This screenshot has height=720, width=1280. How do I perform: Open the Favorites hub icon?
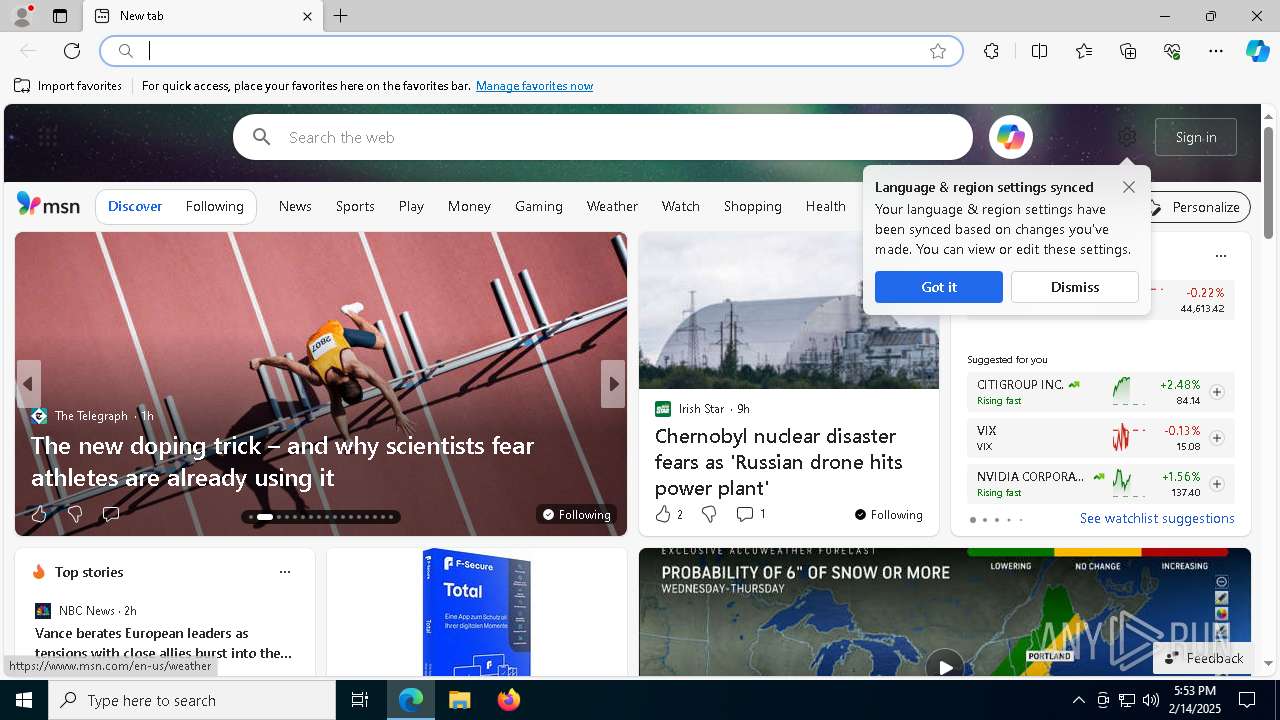[1084, 51]
